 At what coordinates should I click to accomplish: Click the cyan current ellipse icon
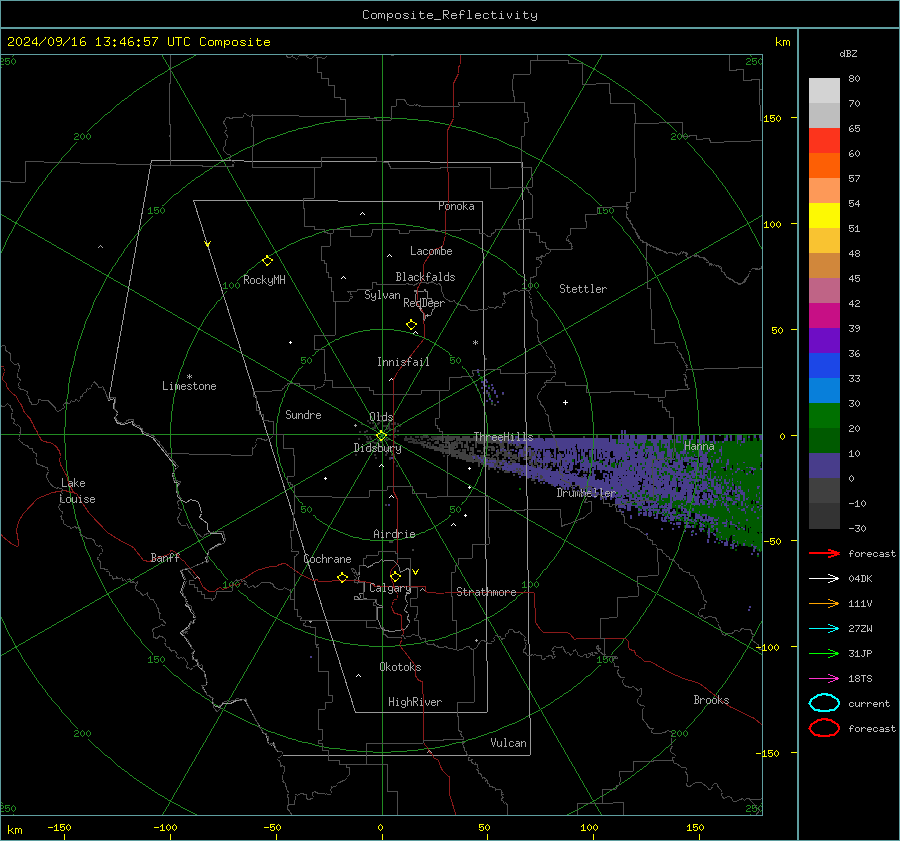click(824, 703)
